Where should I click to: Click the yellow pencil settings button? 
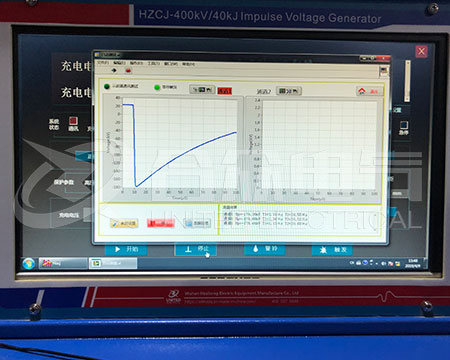(124, 223)
